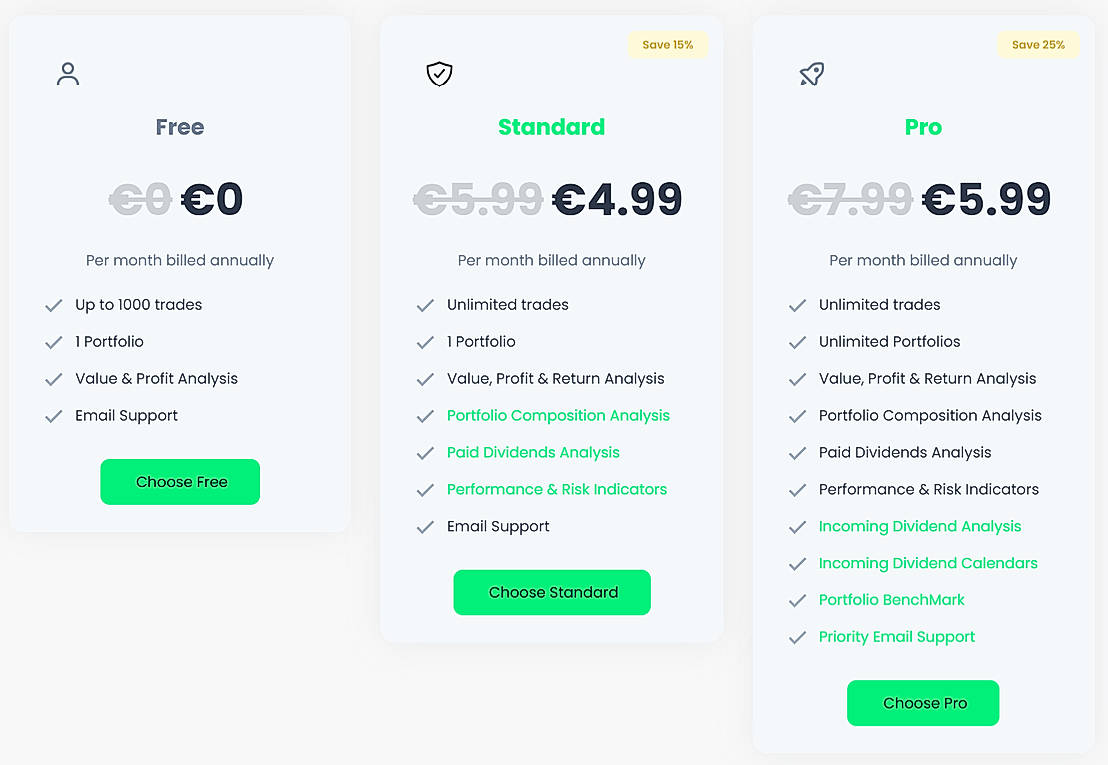Viewport: 1108px width, 765px height.
Task: Select the Standard plan title
Action: pyautogui.click(x=551, y=127)
